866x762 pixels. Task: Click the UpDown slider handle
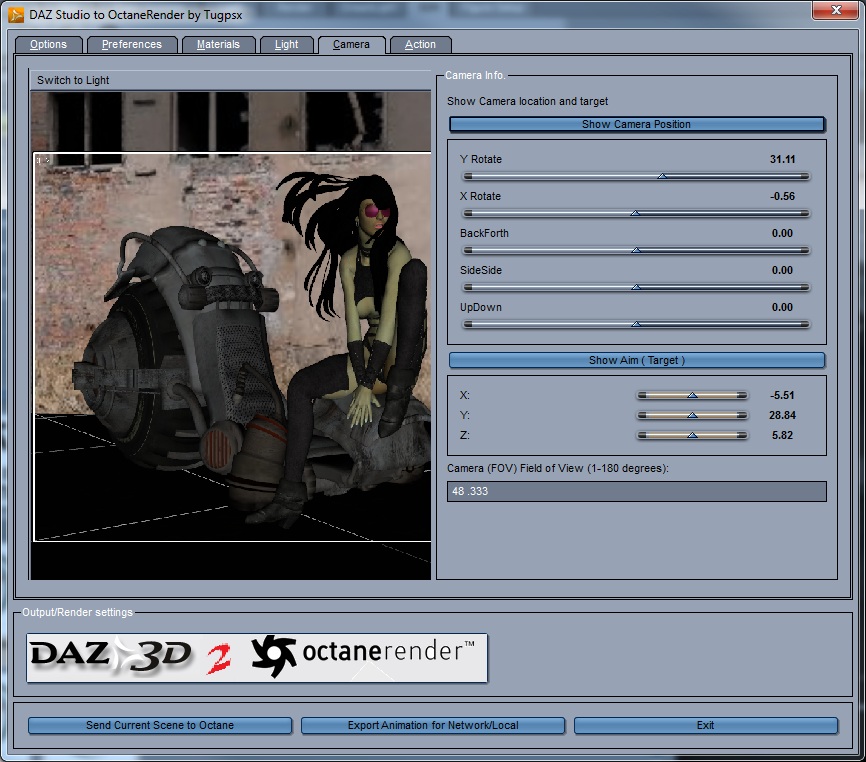coord(636,324)
